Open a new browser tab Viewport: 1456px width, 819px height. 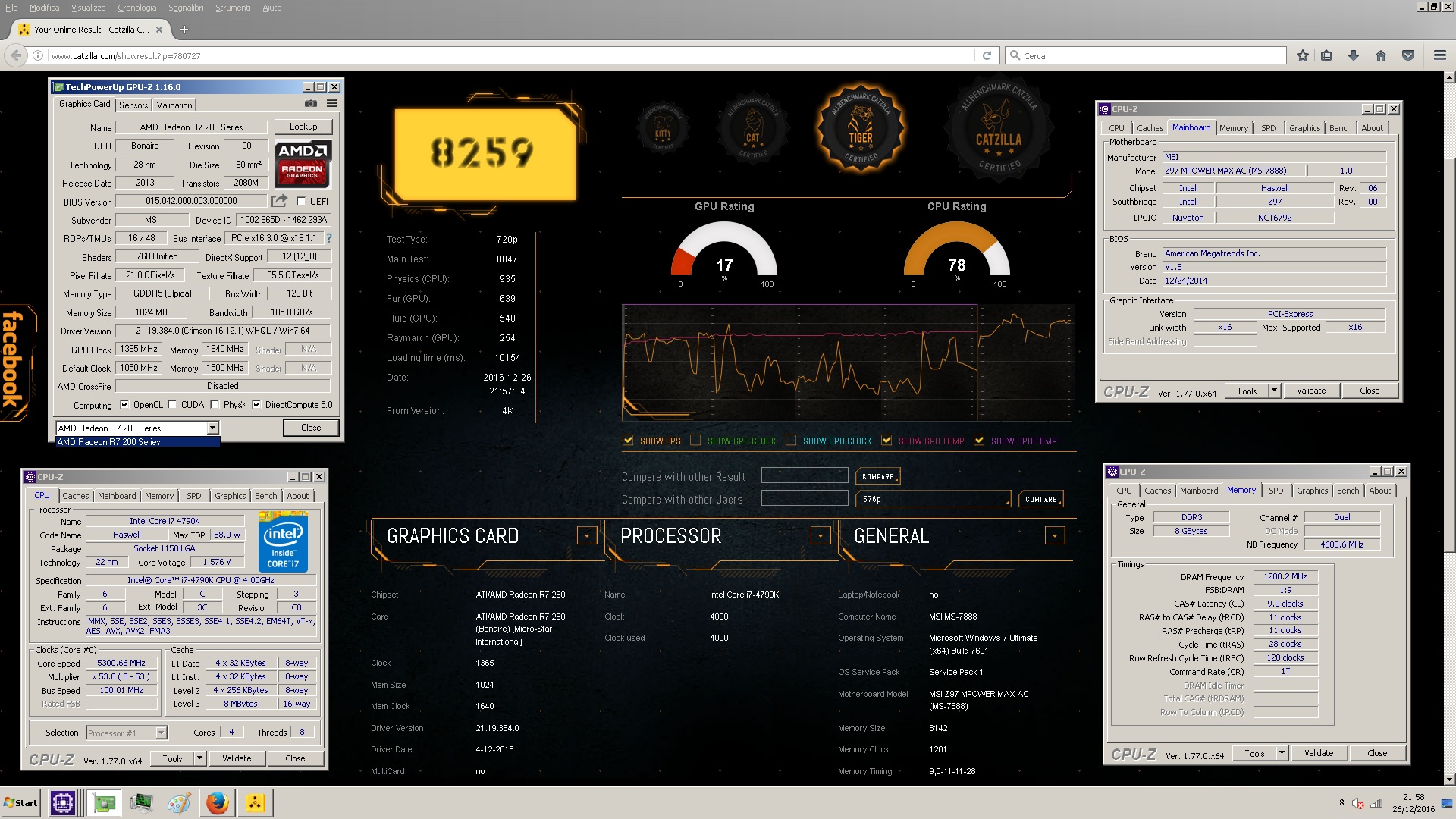tap(184, 30)
